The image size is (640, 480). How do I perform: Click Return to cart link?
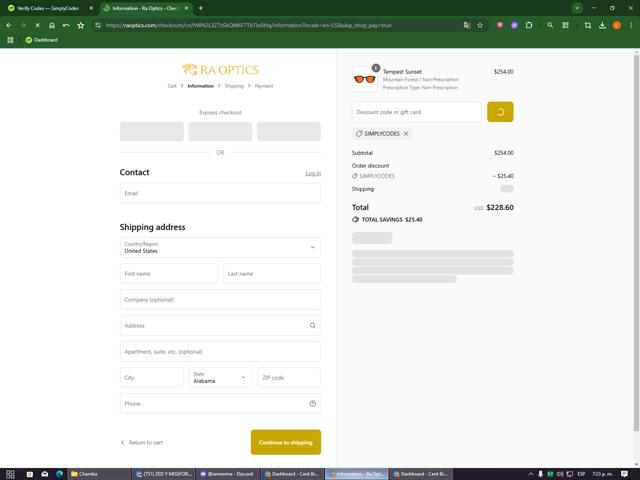click(x=142, y=442)
